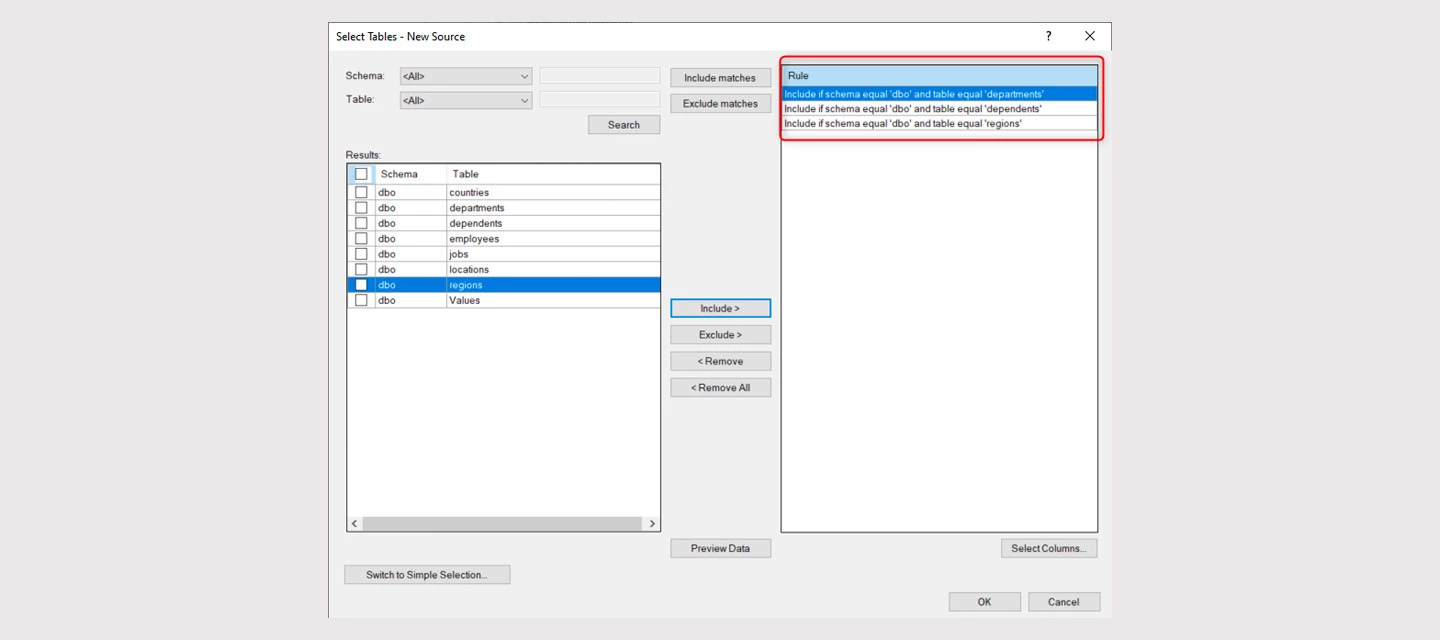This screenshot has width=1440, height=640.
Task: Confirm with the OK button
Action: [985, 602]
